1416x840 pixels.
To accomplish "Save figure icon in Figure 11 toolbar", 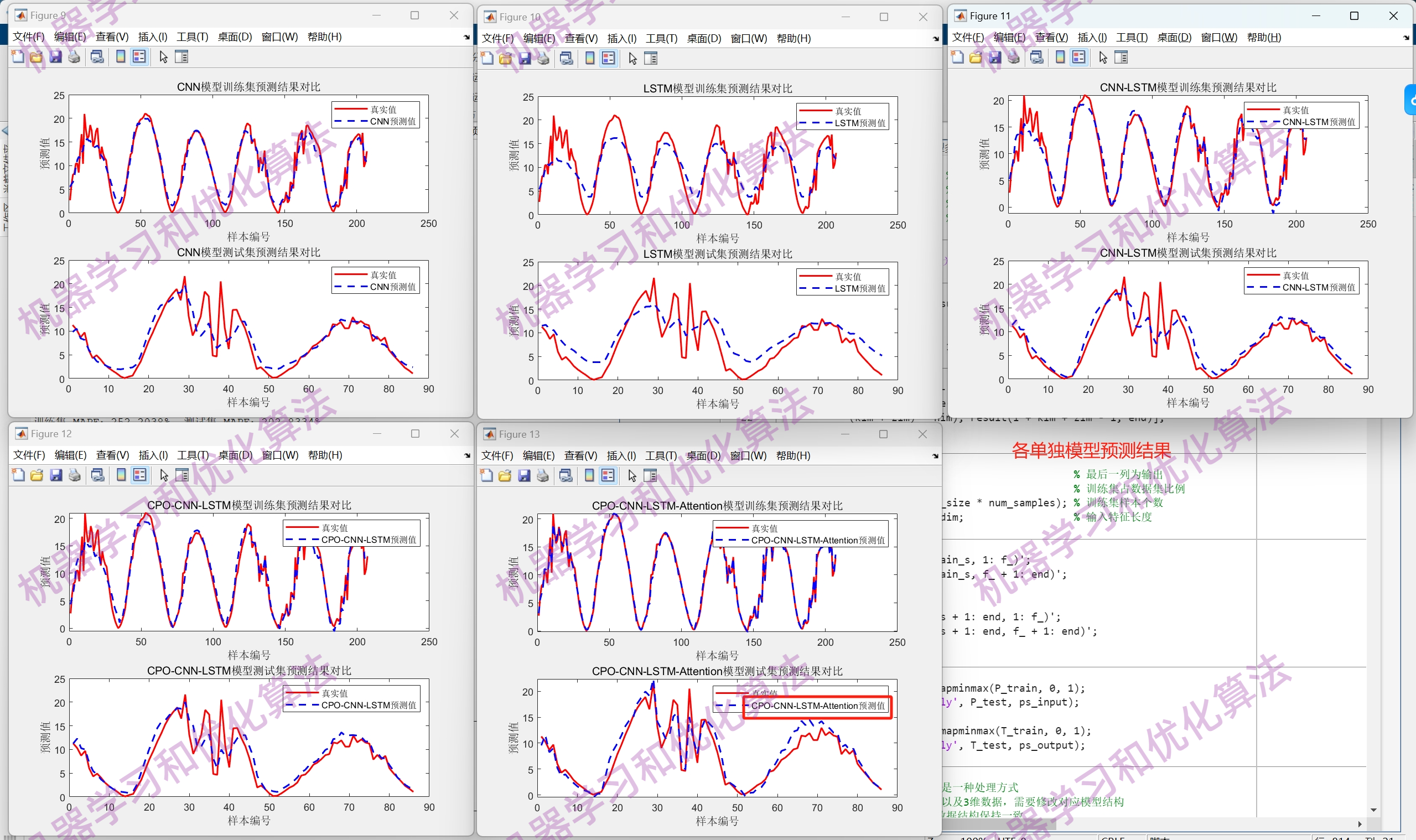I will 995,57.
